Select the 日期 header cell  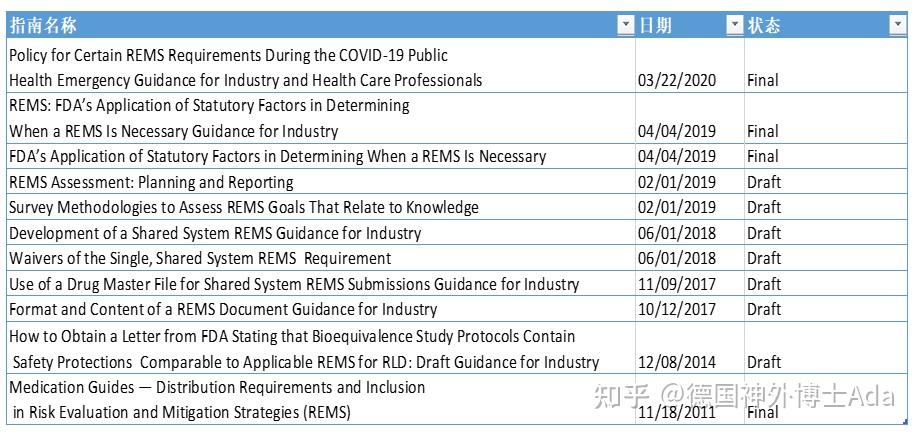click(x=680, y=25)
